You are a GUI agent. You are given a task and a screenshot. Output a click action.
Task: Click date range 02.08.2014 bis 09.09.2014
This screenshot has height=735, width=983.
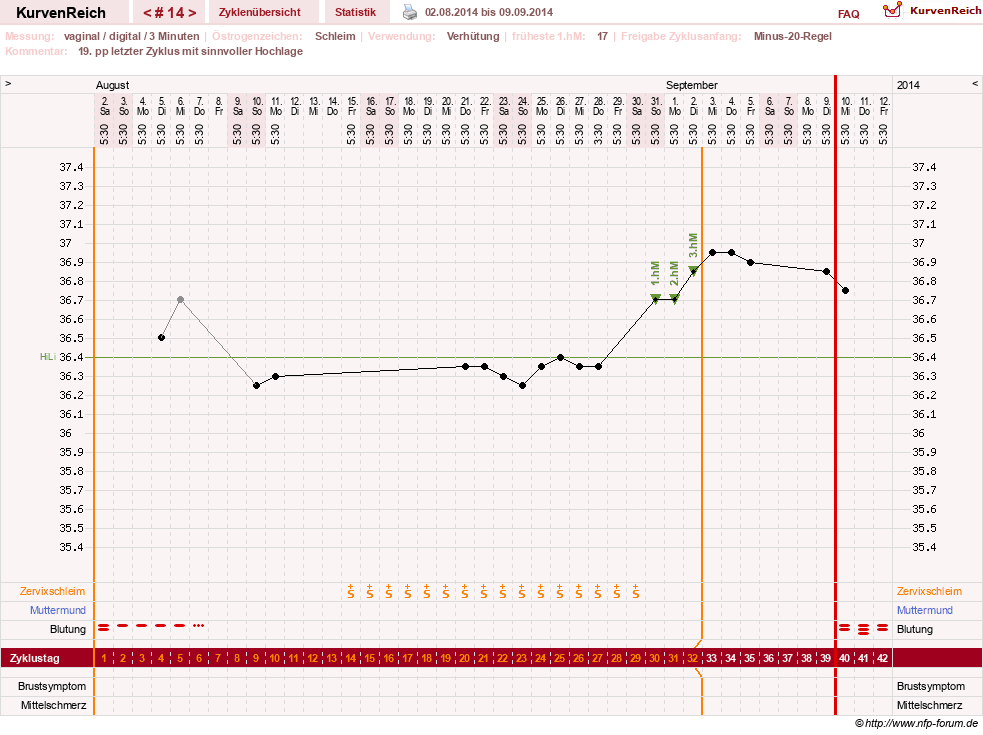click(488, 12)
